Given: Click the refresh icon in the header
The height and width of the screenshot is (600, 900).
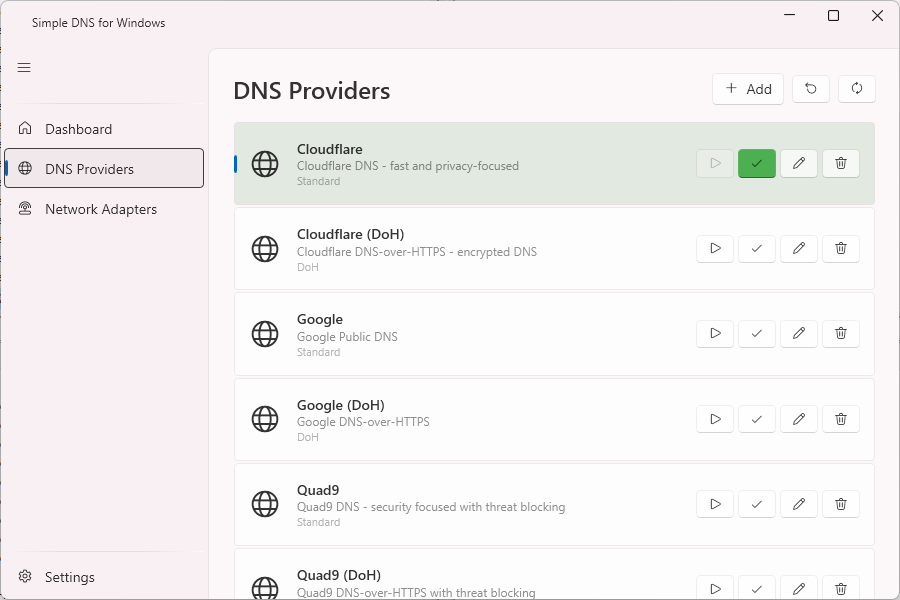Looking at the screenshot, I should point(856,89).
